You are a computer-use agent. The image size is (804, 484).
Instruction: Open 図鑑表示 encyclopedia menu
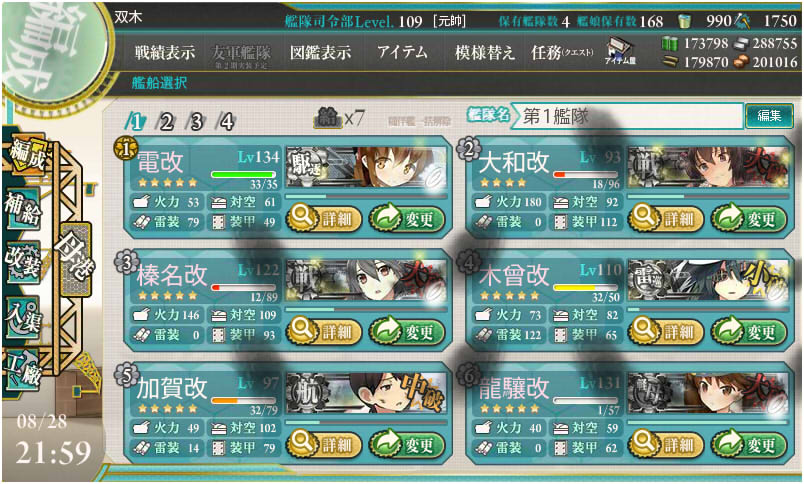coord(320,52)
